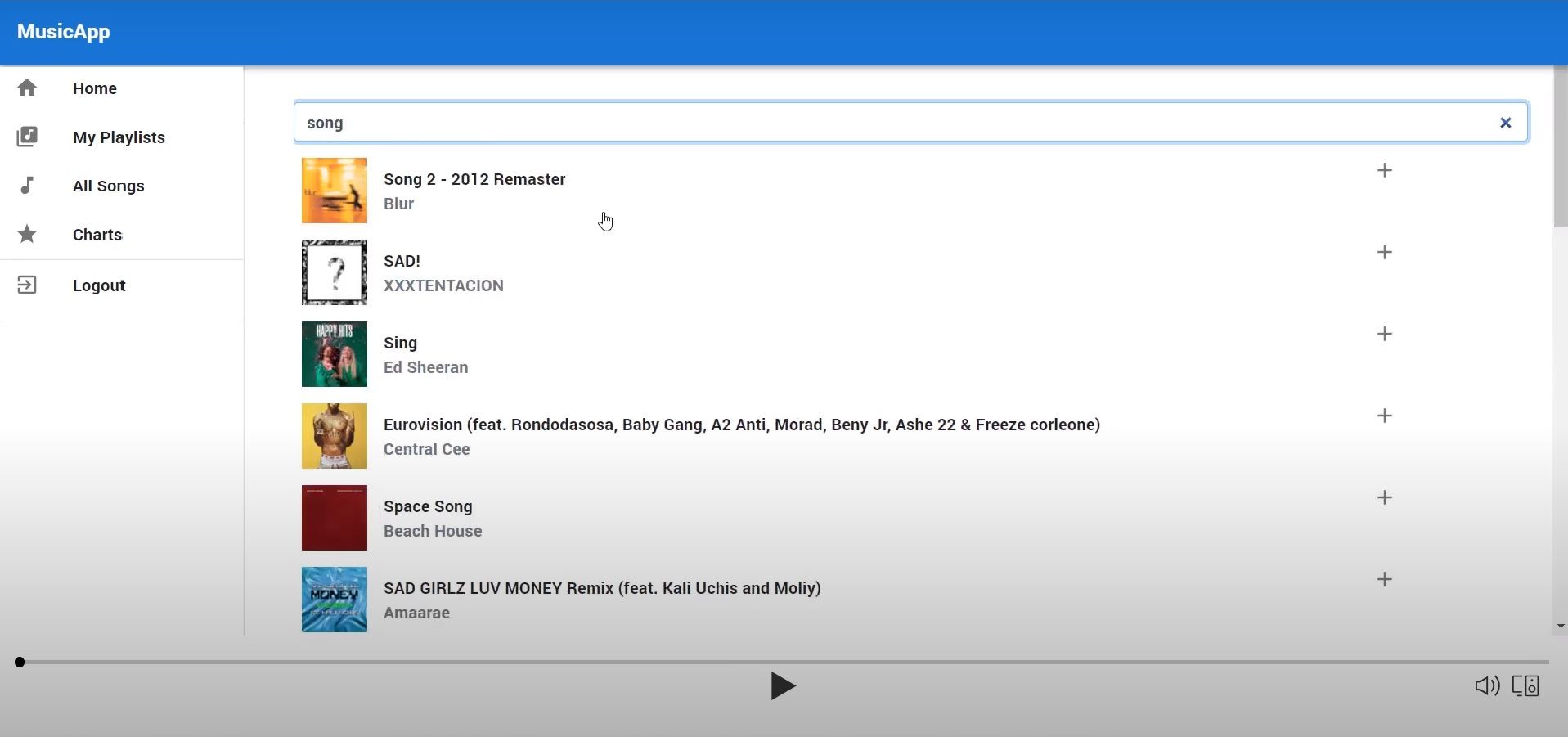Click the device cast icon in player
Screen dimensions: 1568x737
click(1525, 685)
